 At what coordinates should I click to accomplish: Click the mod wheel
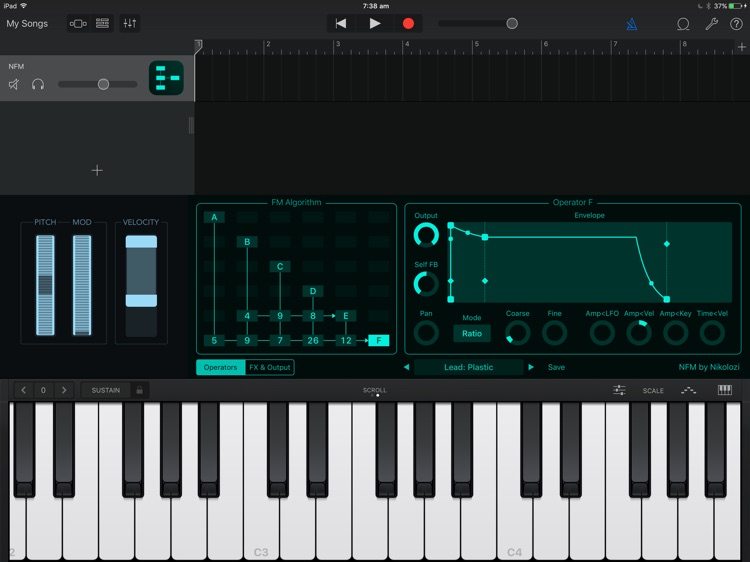[82, 285]
